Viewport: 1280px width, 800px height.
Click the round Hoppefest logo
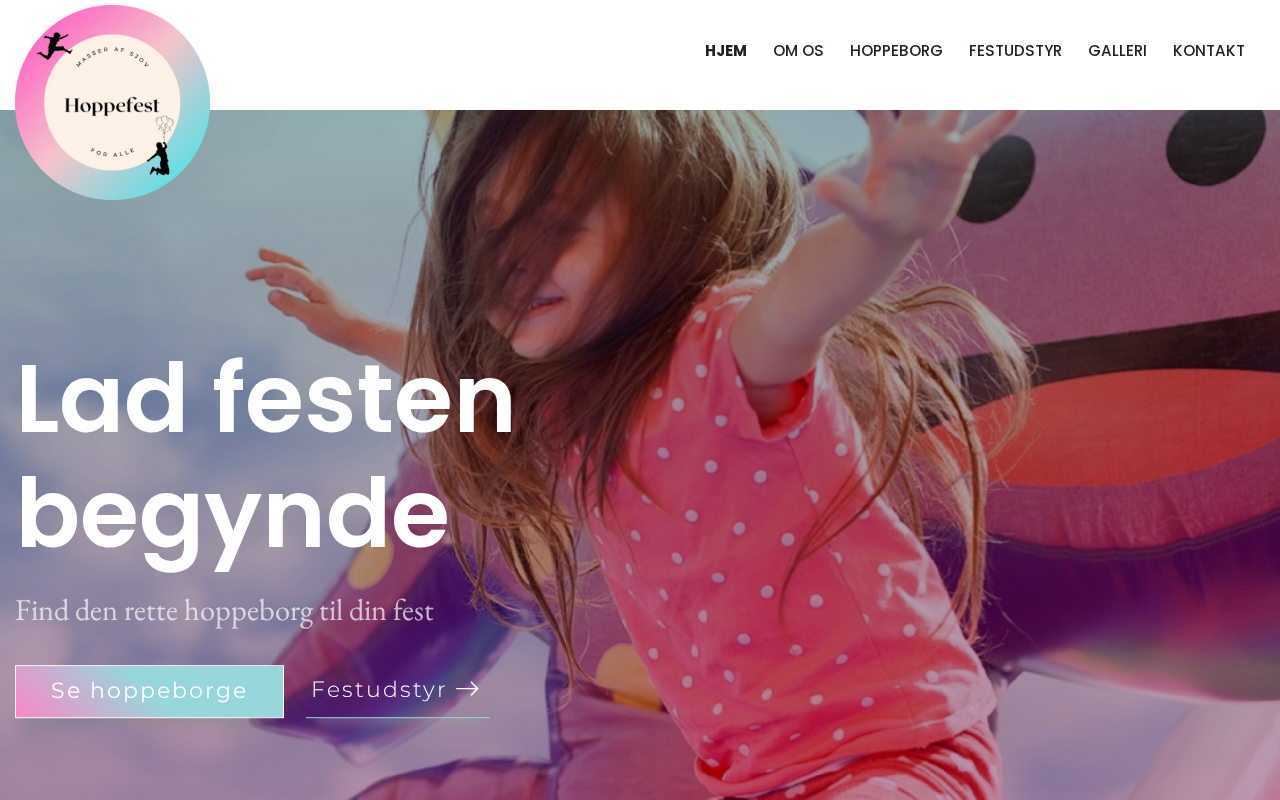(x=112, y=102)
